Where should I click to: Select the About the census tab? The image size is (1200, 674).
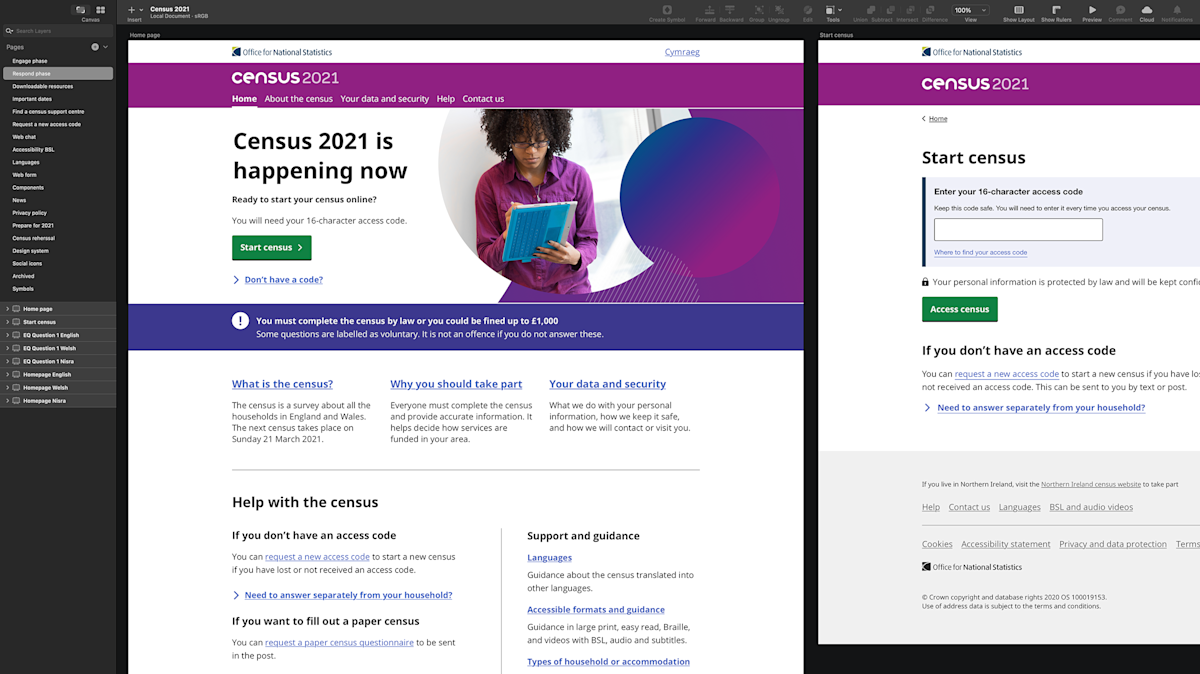click(x=298, y=99)
